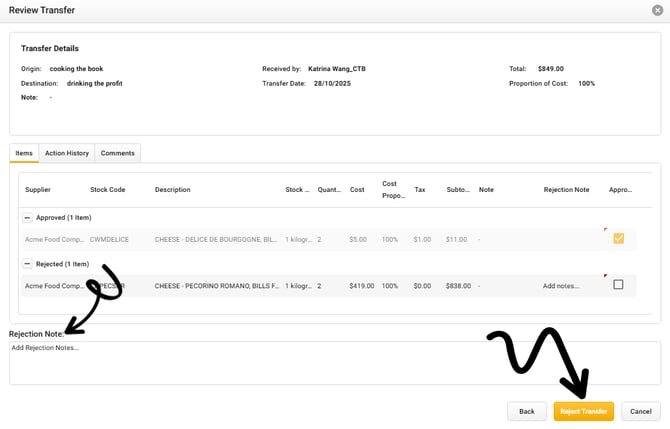
Task: Select the Pecorino Romano description cell
Action: tap(215, 286)
